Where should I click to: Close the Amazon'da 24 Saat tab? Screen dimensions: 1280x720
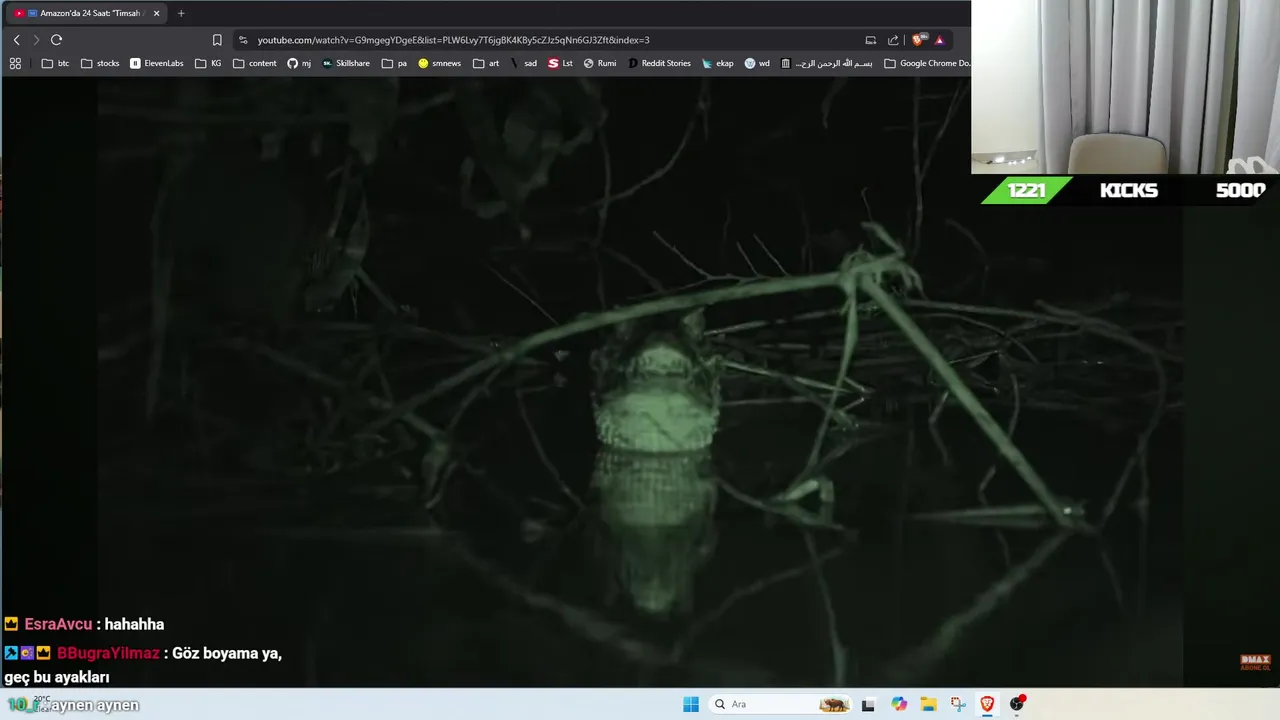pos(156,13)
